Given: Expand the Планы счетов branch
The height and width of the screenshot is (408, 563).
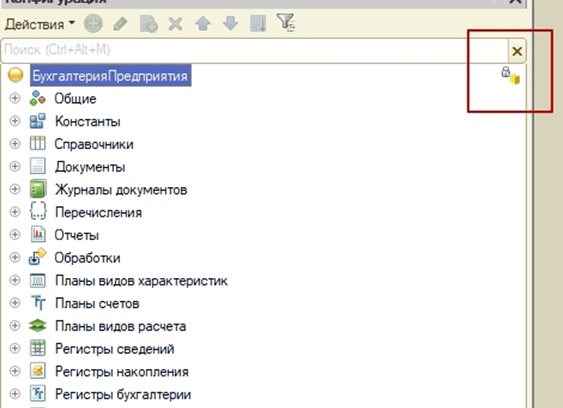Looking at the screenshot, I should tap(15, 302).
